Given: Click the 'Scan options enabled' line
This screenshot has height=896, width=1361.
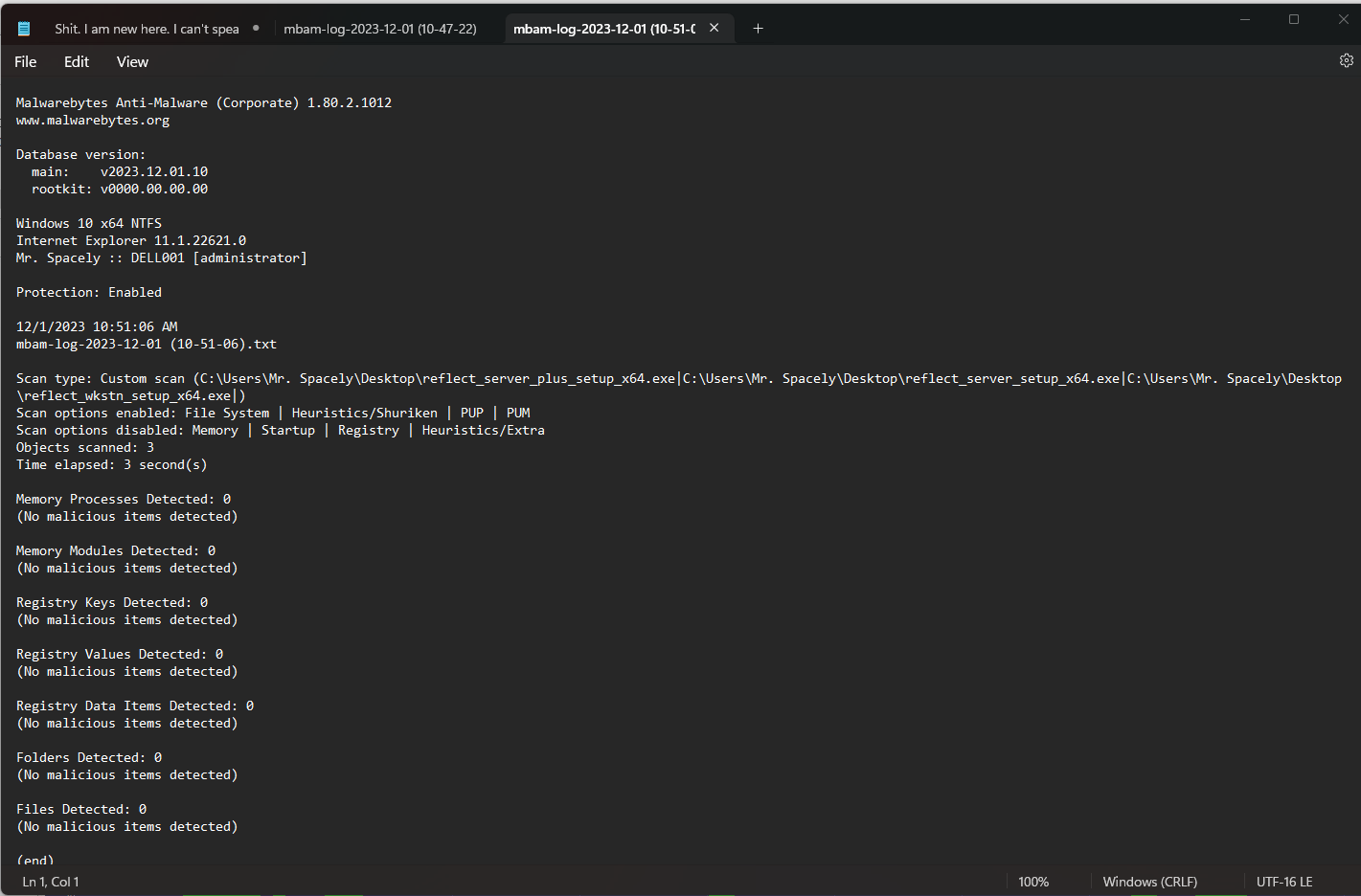Looking at the screenshot, I should pyautogui.click(x=273, y=413).
